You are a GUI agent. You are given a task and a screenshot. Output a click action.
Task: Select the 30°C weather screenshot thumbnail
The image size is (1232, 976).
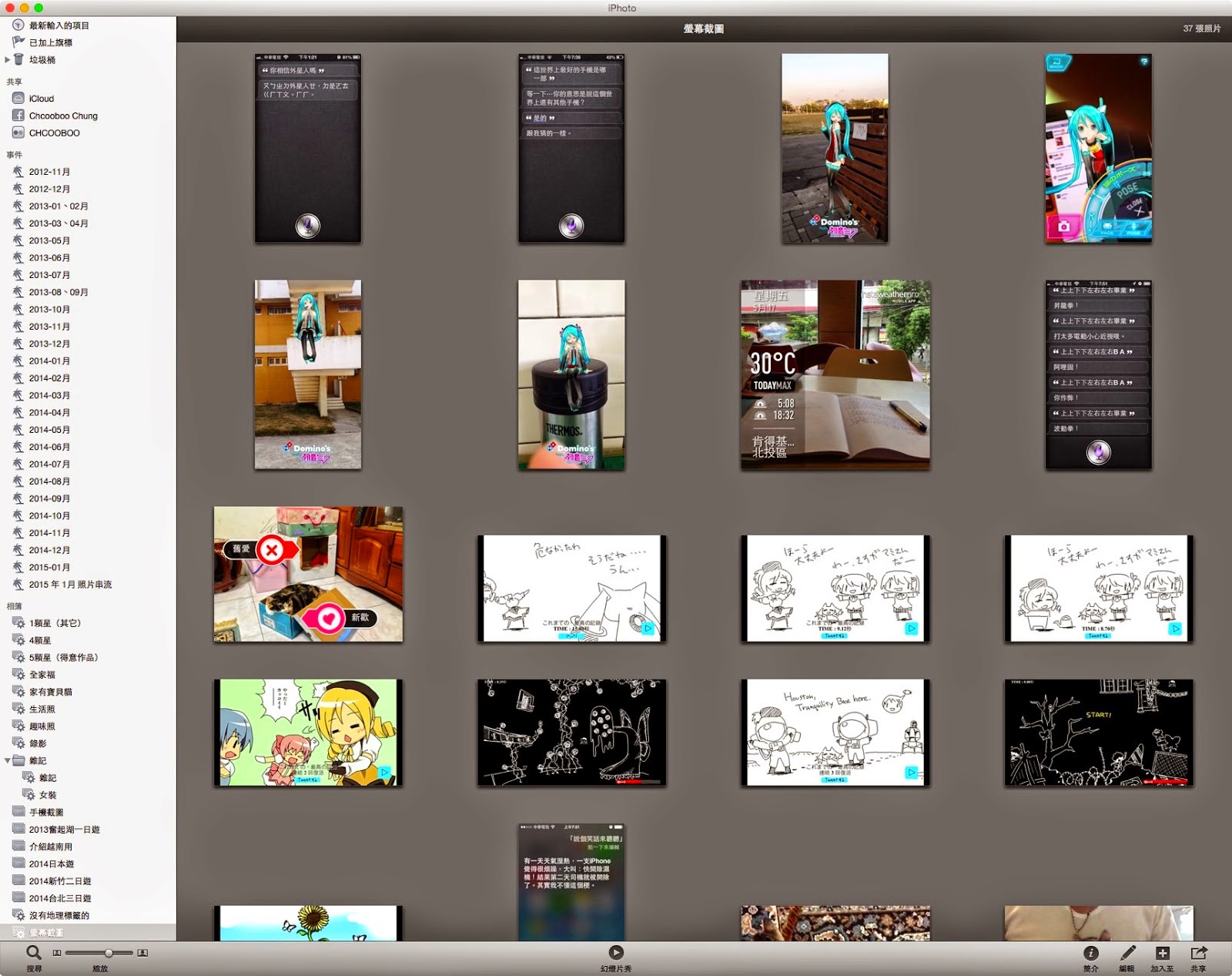coord(835,374)
